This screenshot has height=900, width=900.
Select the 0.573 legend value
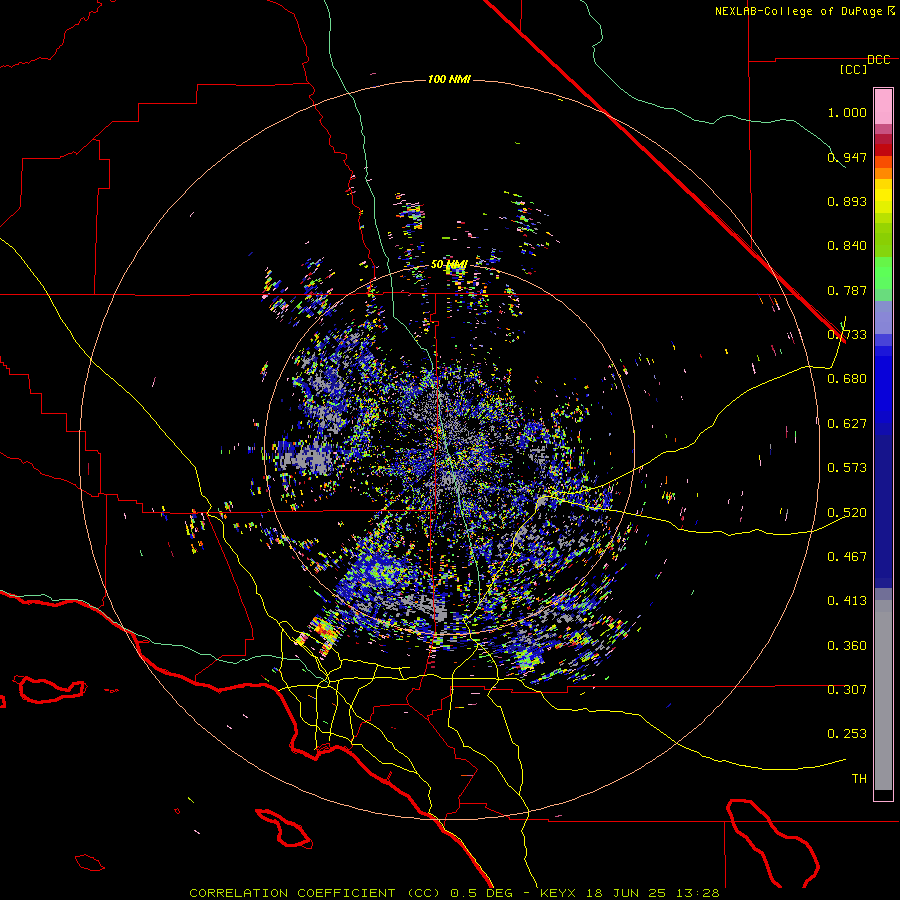coord(847,468)
